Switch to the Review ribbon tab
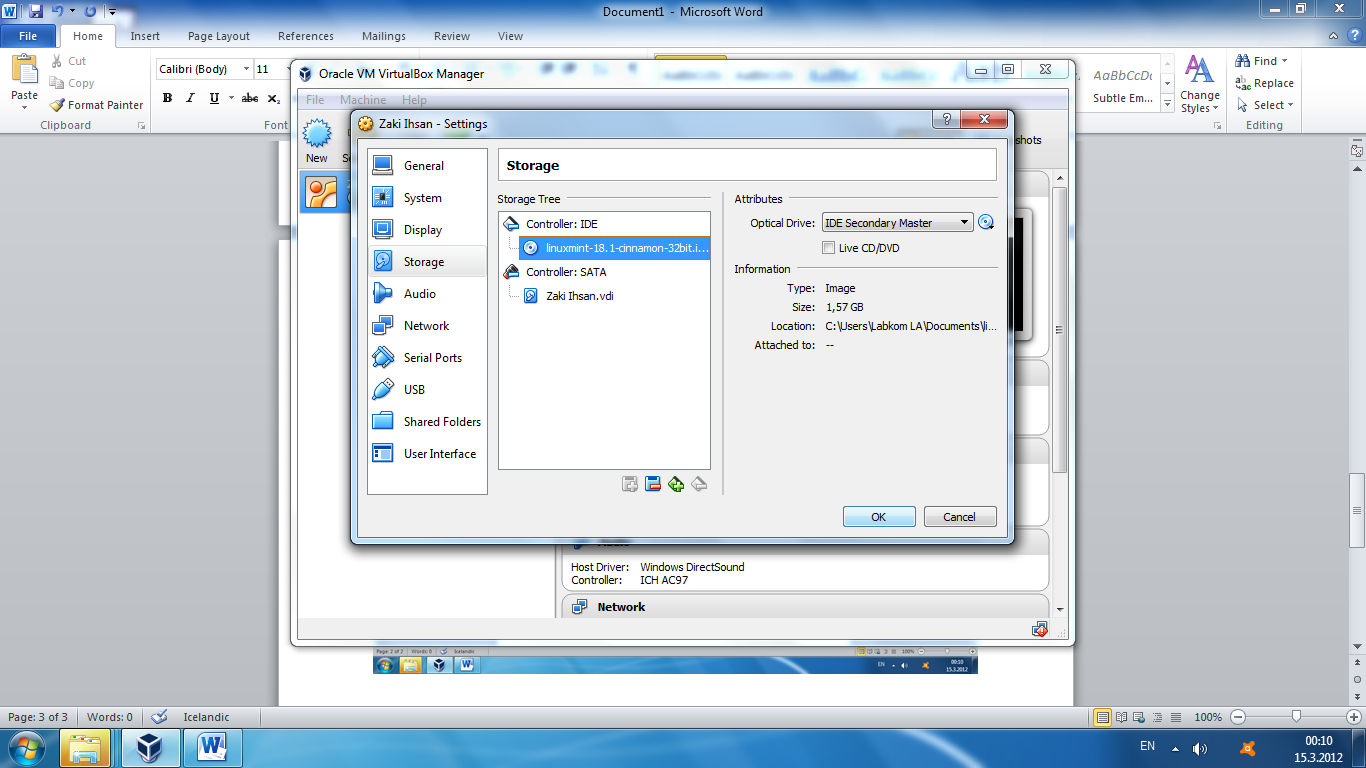The height and width of the screenshot is (768, 1366). click(x=452, y=36)
